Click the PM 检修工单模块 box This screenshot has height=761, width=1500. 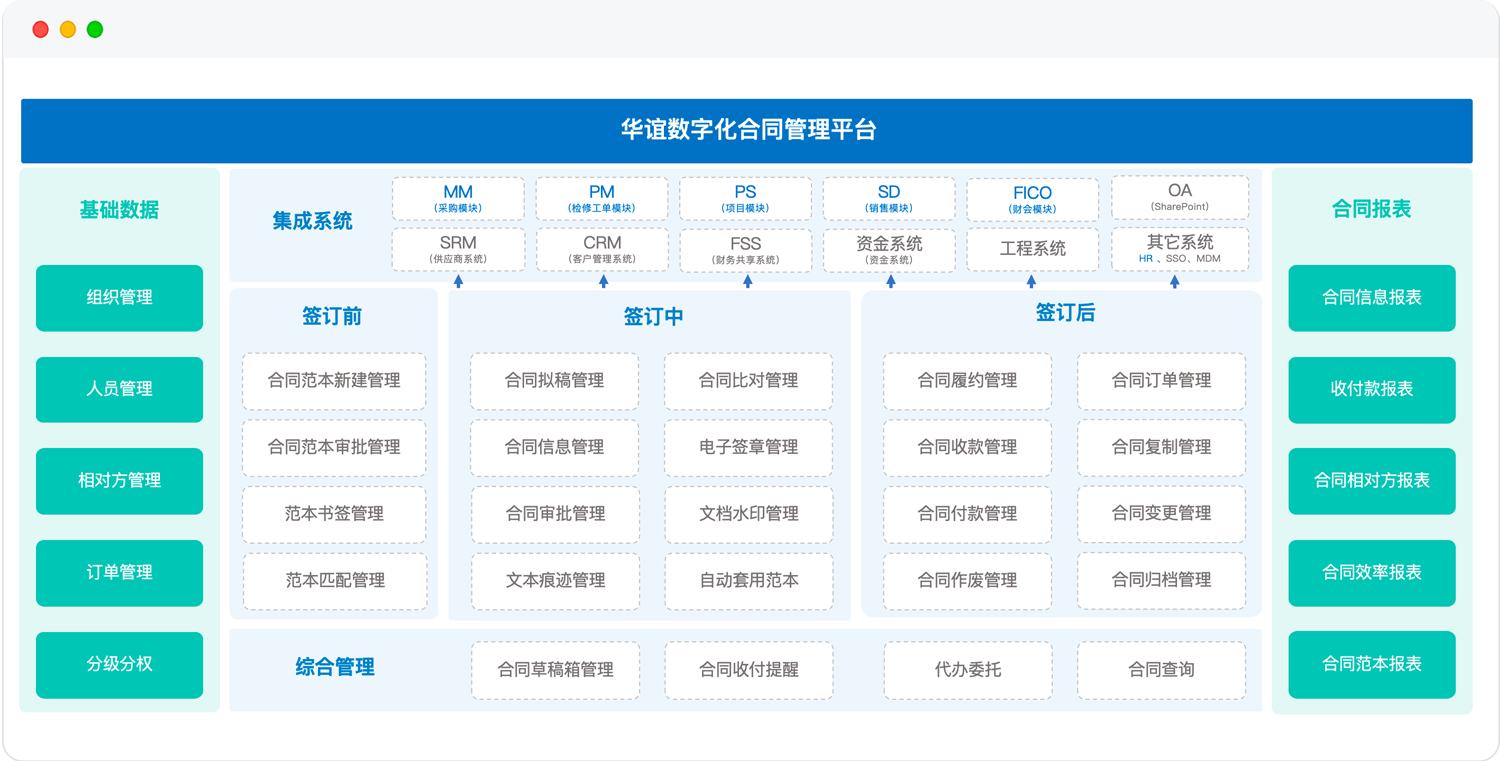point(602,199)
